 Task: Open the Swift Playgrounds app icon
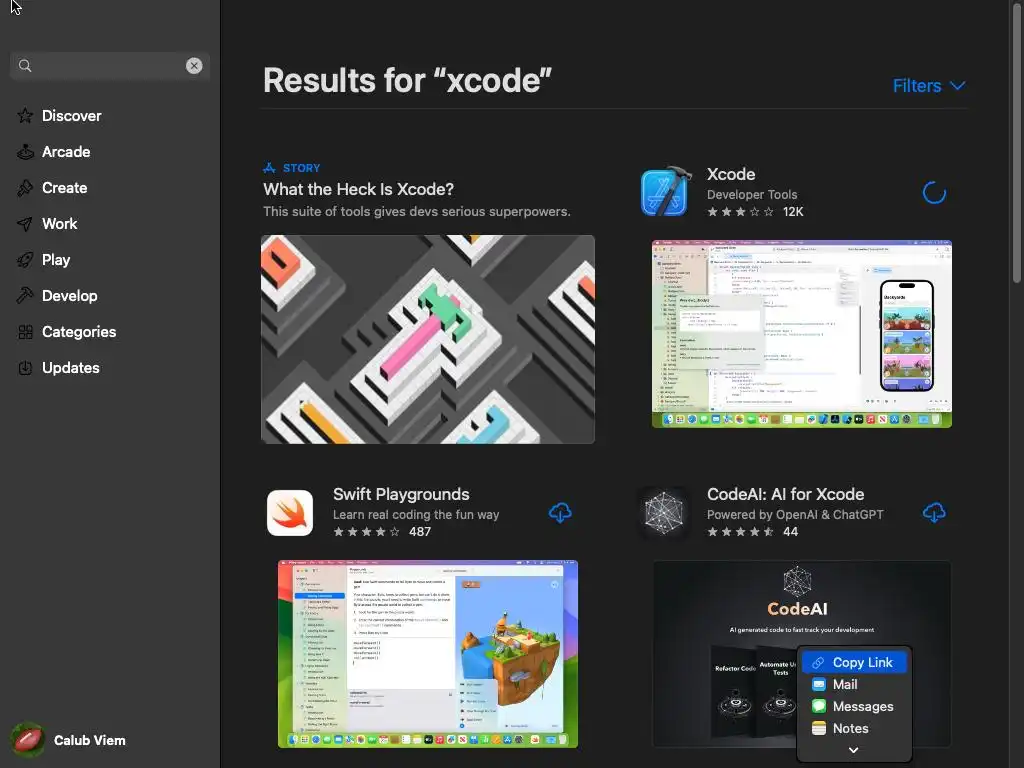[x=290, y=513]
